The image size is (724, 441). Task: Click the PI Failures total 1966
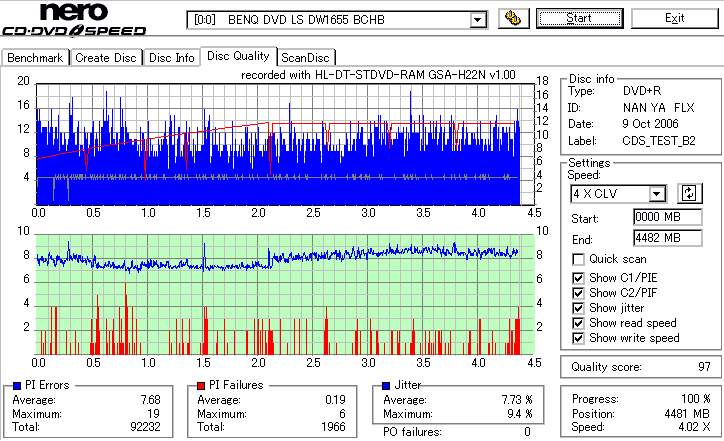tap(333, 427)
